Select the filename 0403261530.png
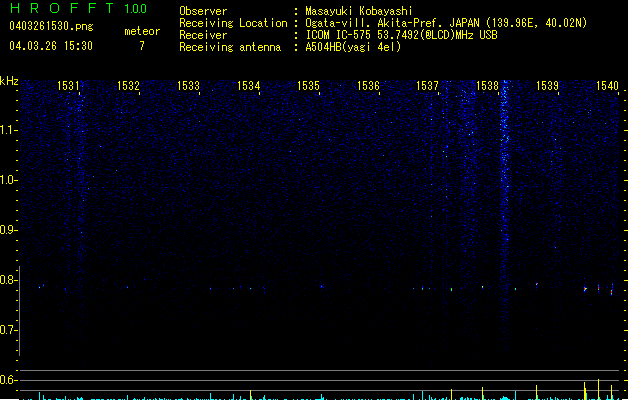629x400 pixels. [51, 26]
